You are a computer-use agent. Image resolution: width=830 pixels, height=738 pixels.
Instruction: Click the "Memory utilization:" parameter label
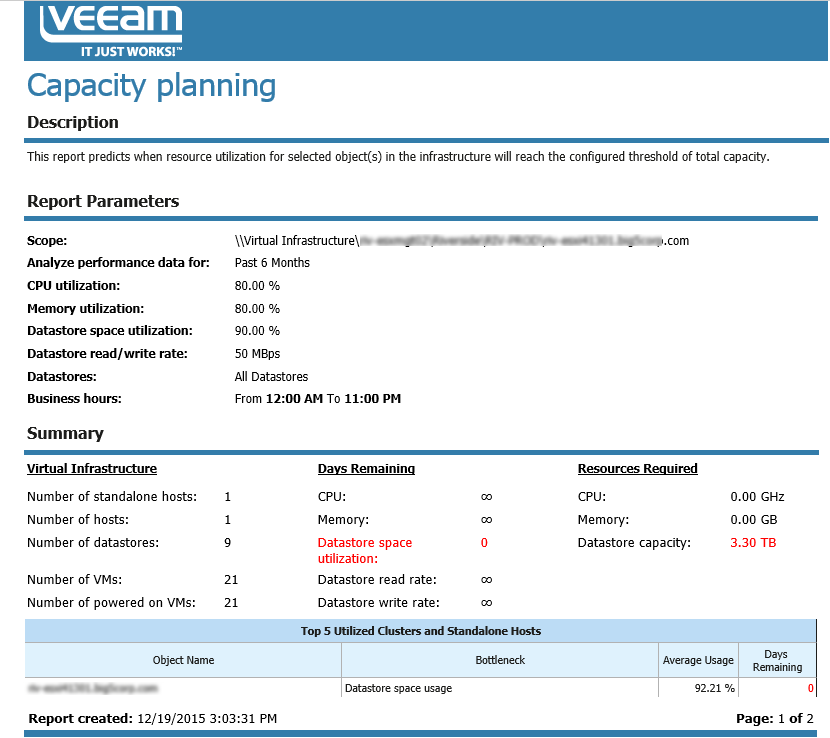[85, 309]
